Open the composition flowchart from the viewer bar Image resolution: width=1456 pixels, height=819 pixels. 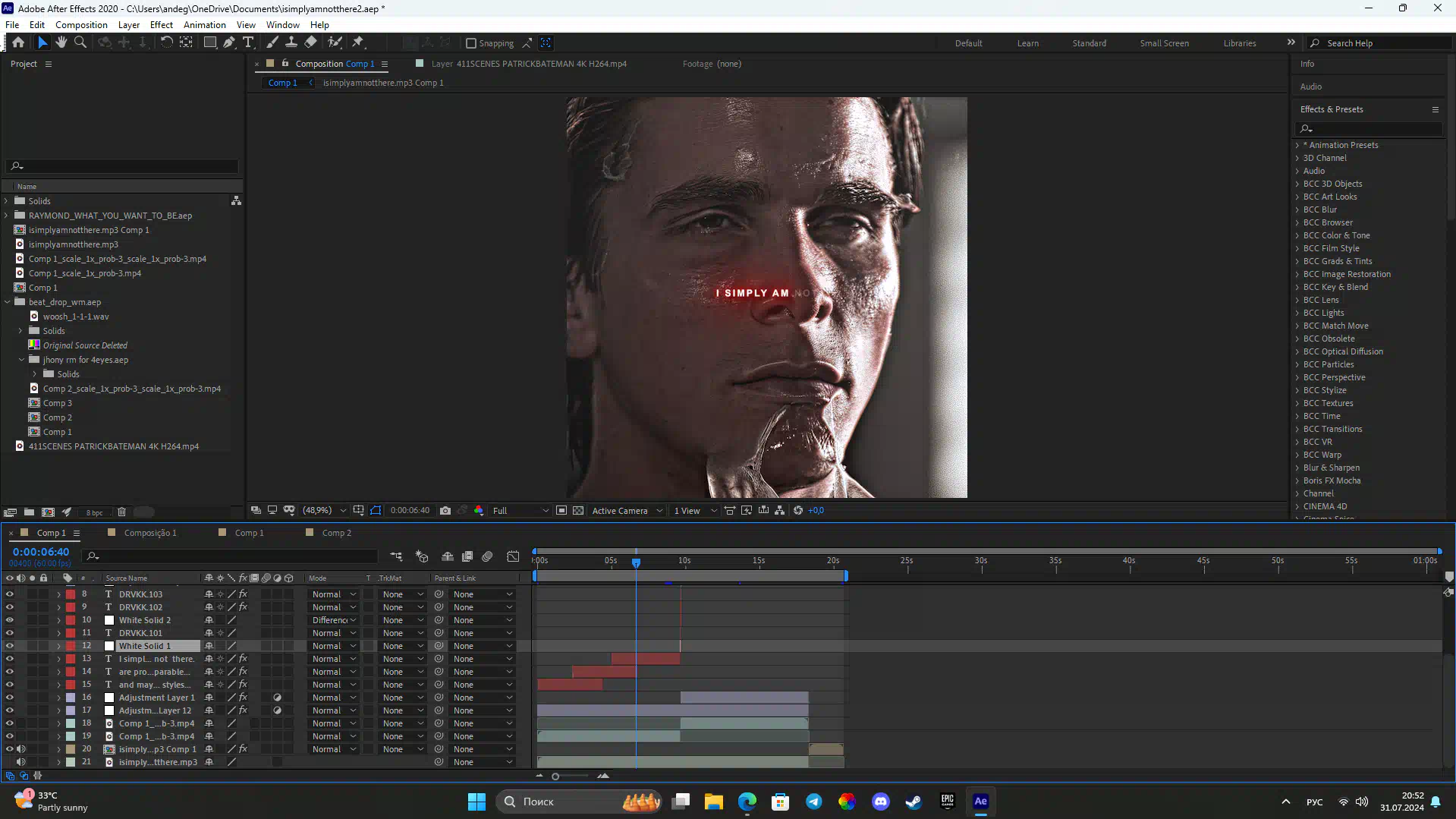point(780,511)
